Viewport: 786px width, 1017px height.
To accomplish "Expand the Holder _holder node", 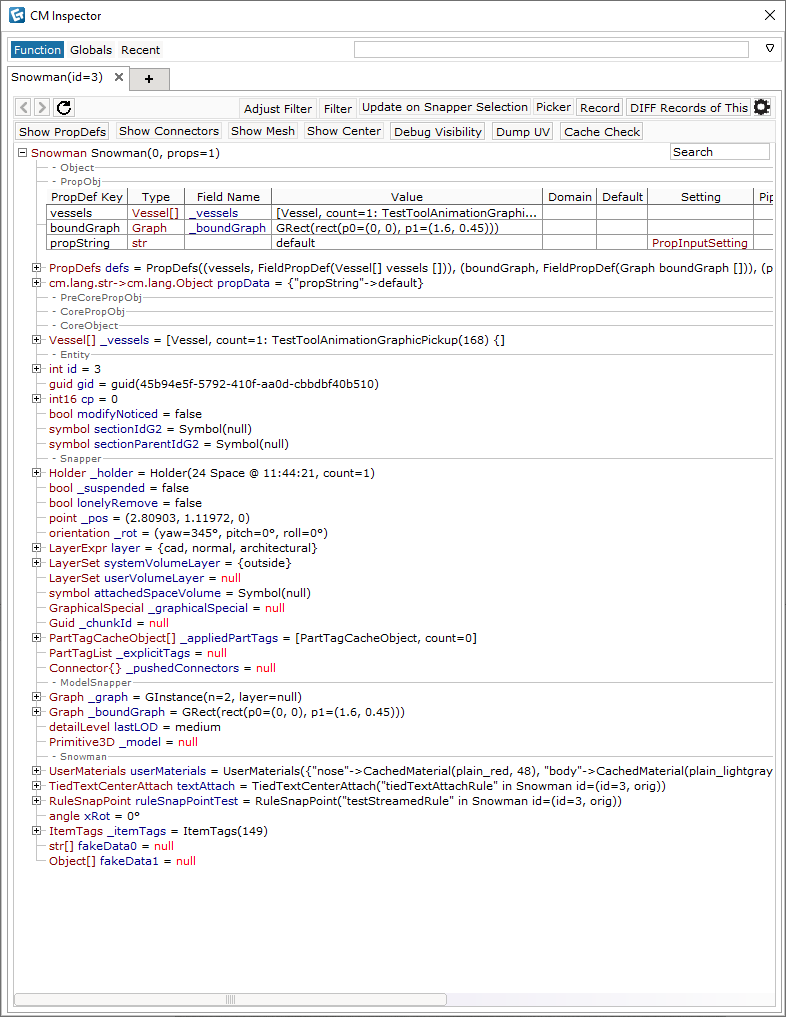I will click(36, 473).
